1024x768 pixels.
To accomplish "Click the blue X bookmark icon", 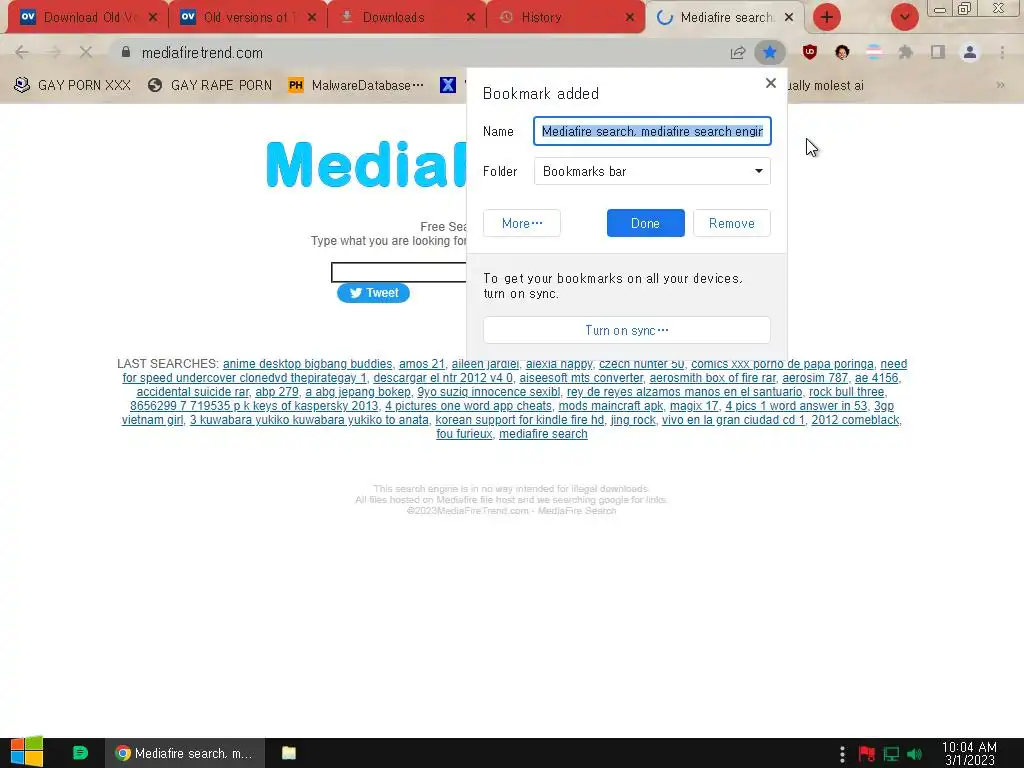I will [447, 85].
